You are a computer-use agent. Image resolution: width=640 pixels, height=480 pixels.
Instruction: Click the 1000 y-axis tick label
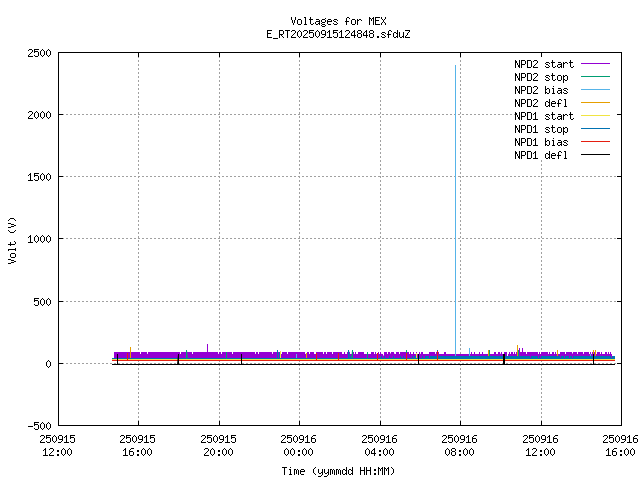coord(38,239)
